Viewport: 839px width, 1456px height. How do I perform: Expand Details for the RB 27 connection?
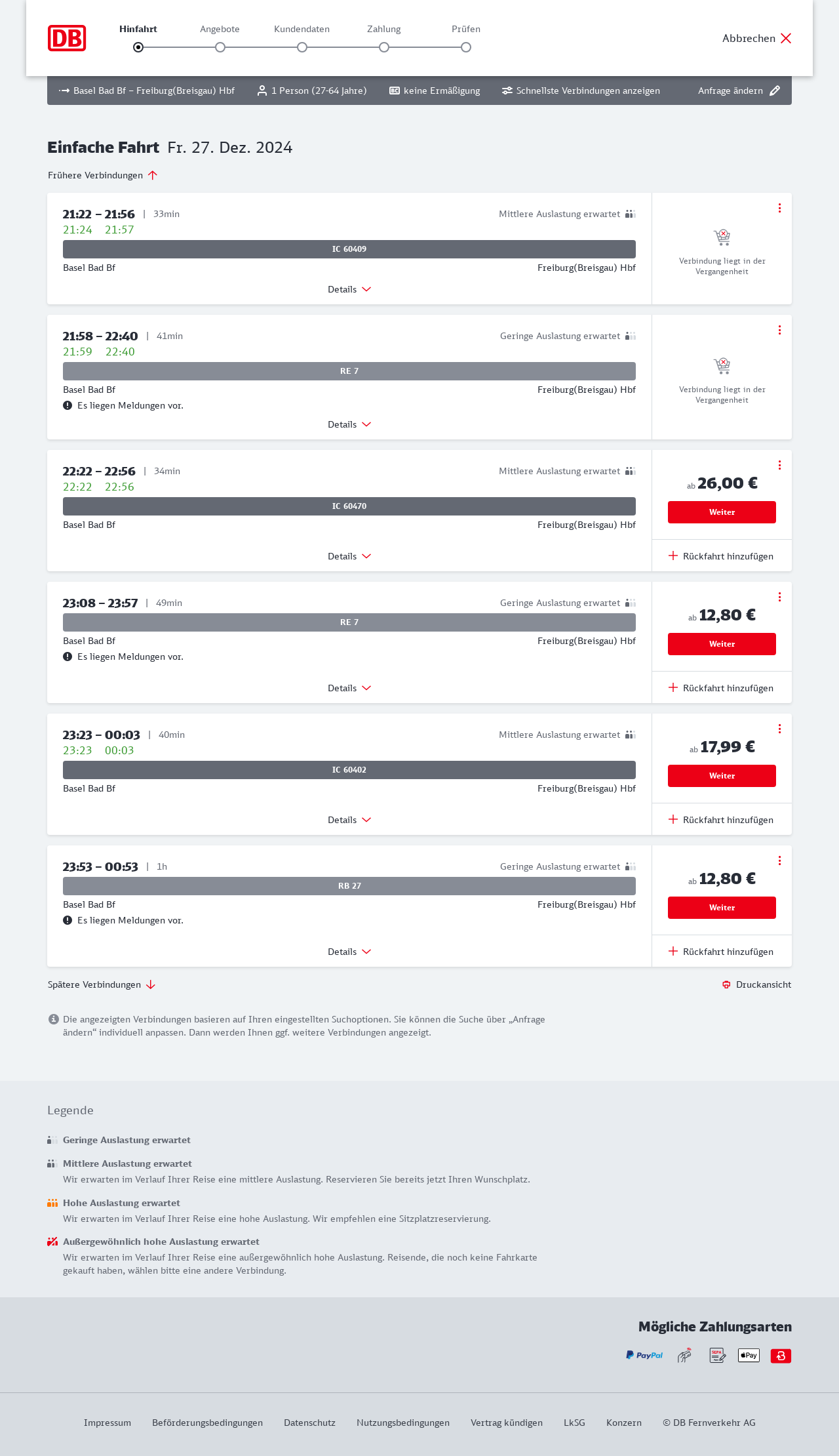coord(349,952)
